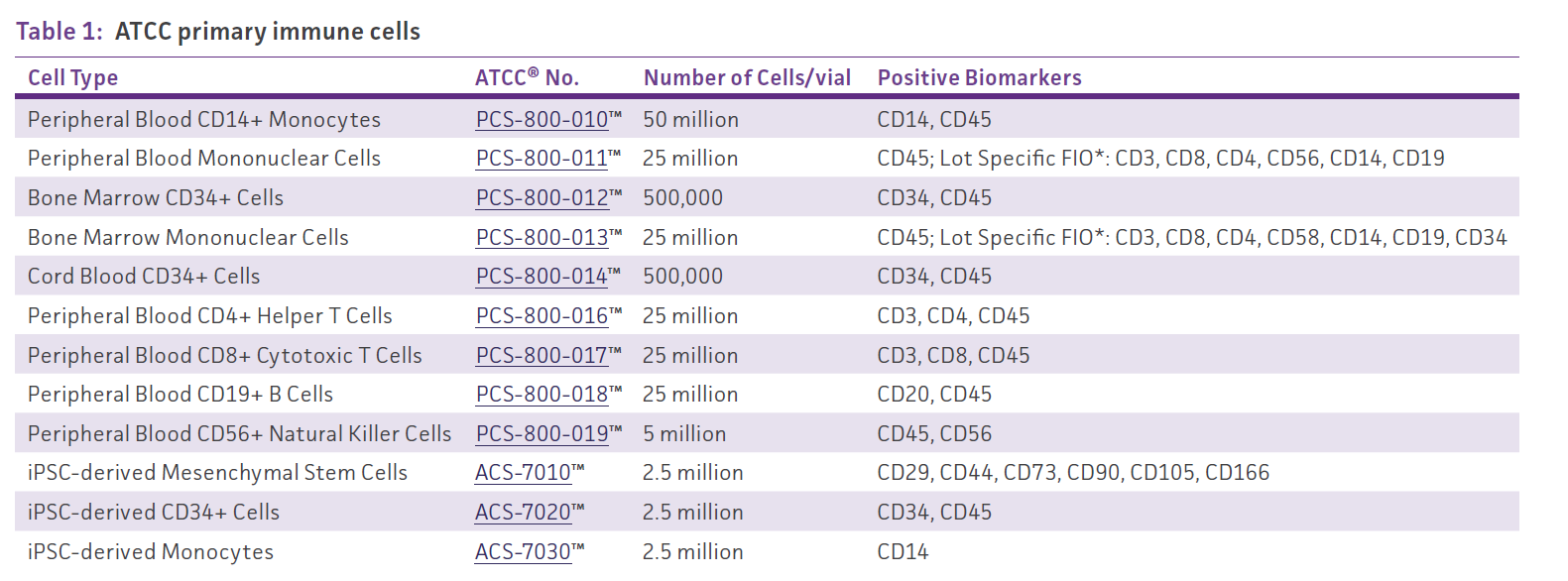Follow the ACS-7030 iPSC-derived Monocytes link

523,552
